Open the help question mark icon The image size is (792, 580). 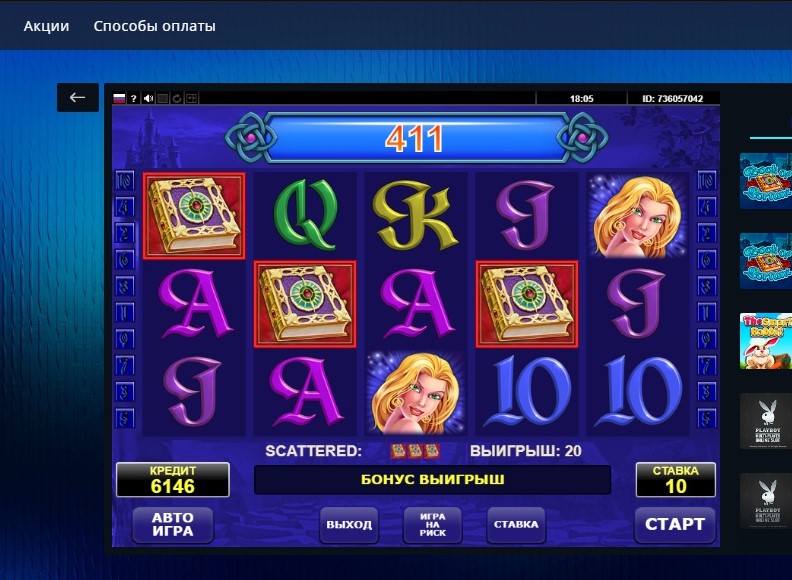(x=133, y=98)
